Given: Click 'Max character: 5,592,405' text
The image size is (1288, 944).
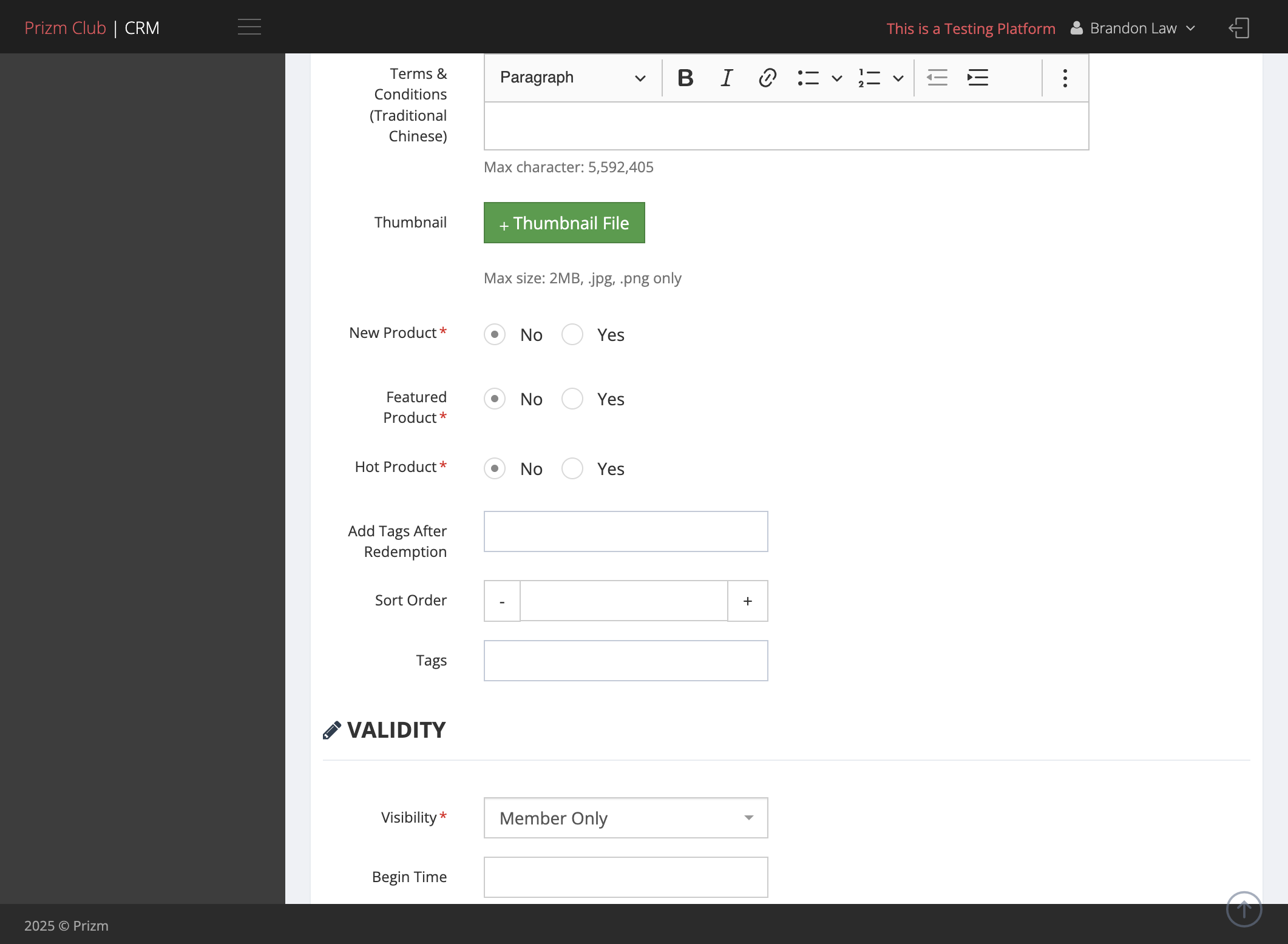Looking at the screenshot, I should click(569, 167).
